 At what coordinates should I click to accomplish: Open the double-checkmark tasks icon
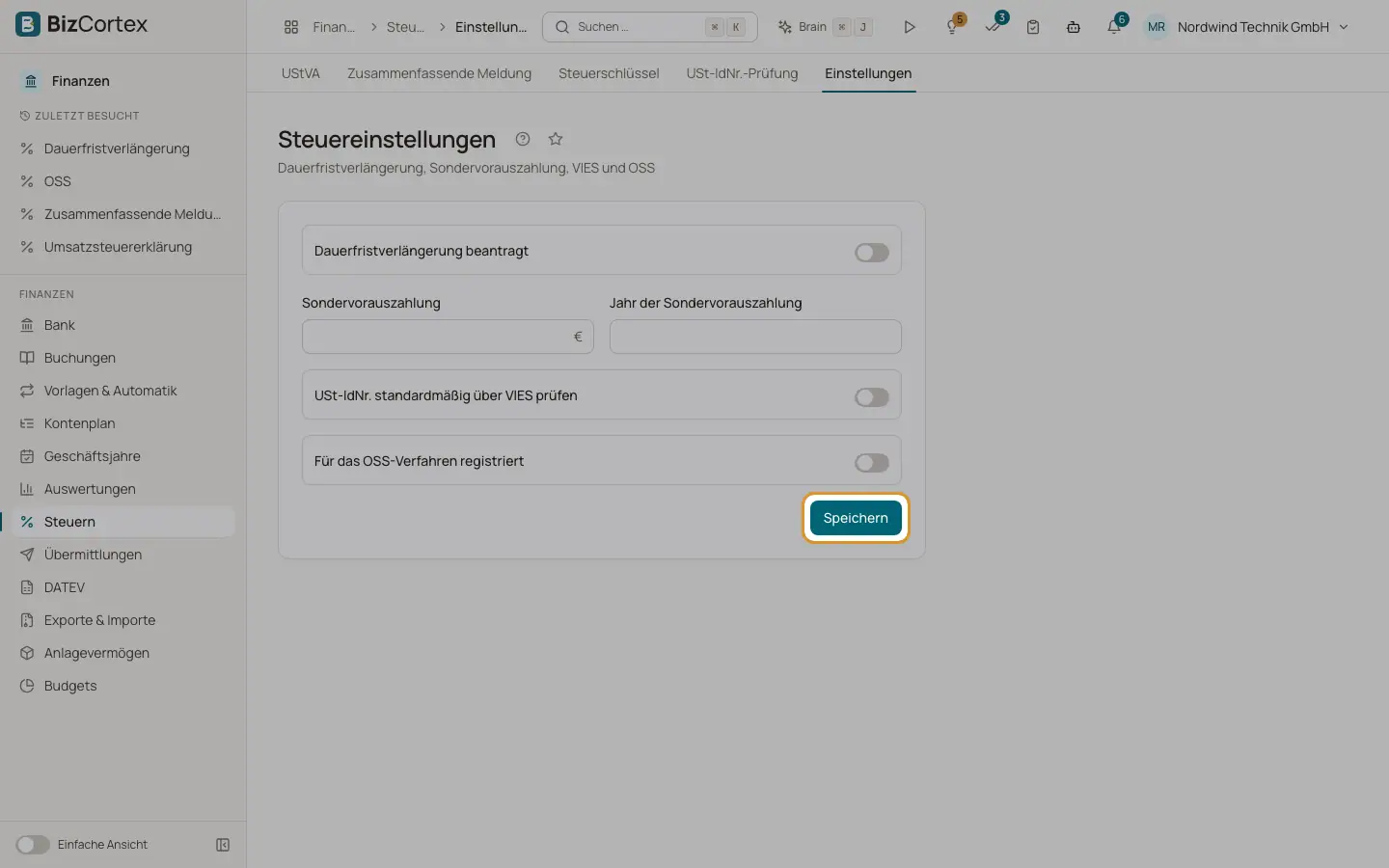[x=993, y=27]
